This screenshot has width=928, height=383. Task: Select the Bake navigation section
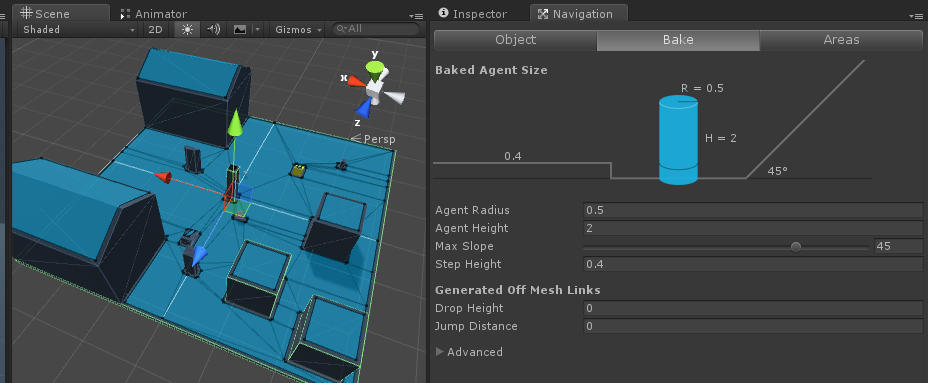point(678,40)
